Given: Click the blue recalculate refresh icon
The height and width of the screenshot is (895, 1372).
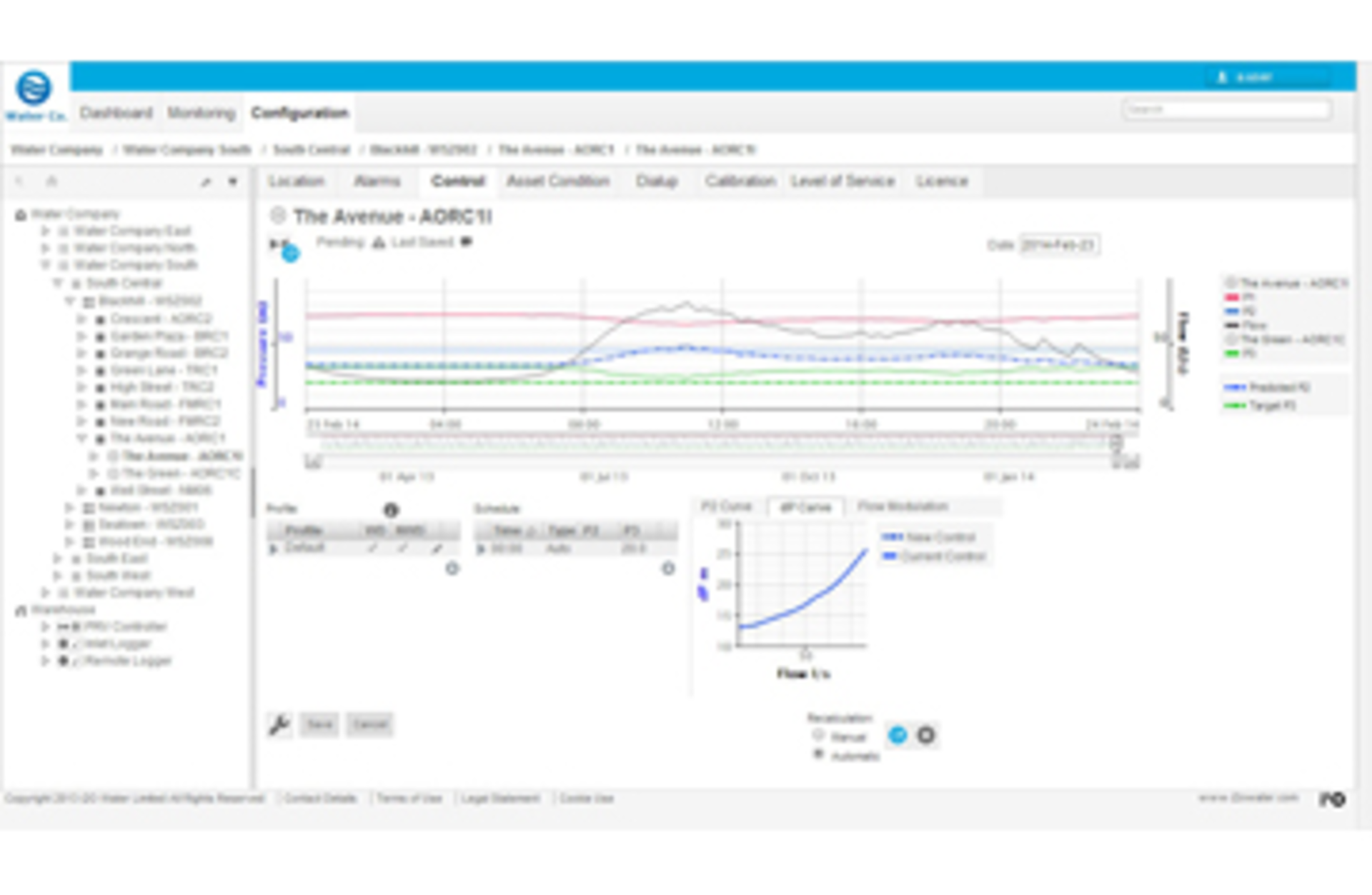Looking at the screenshot, I should coord(898,735).
